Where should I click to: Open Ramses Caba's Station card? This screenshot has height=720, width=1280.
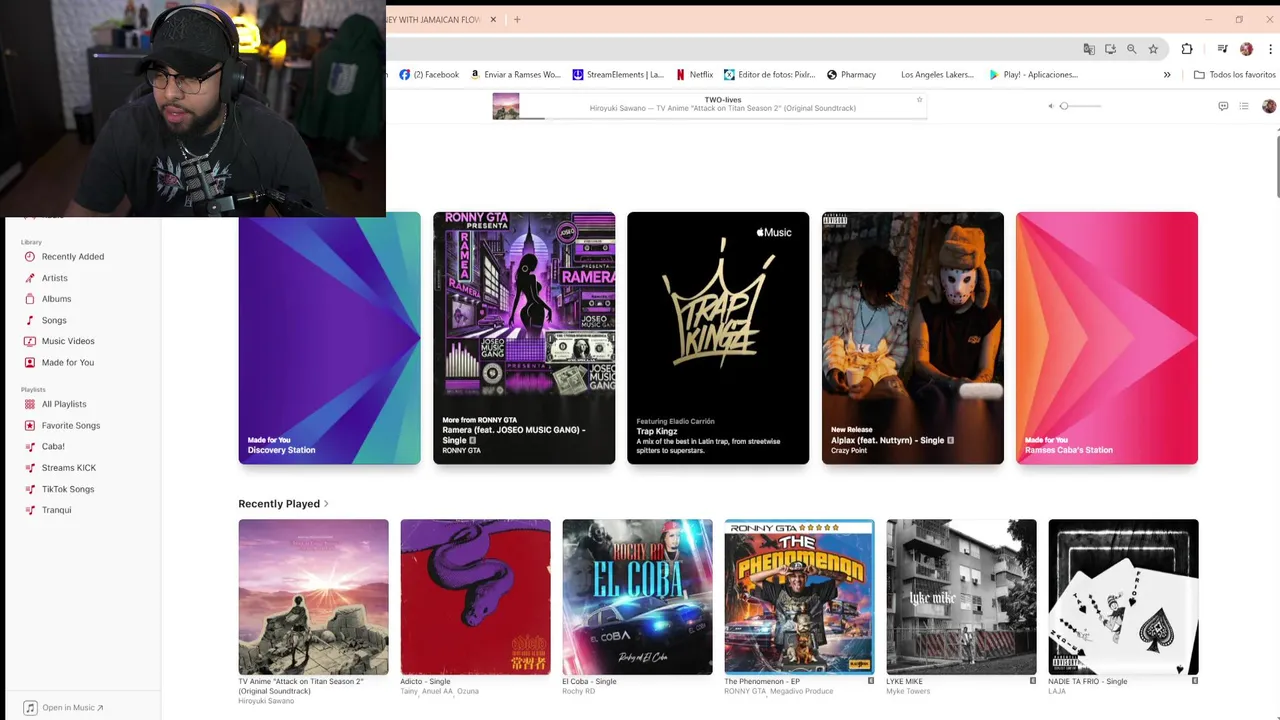tap(1107, 338)
